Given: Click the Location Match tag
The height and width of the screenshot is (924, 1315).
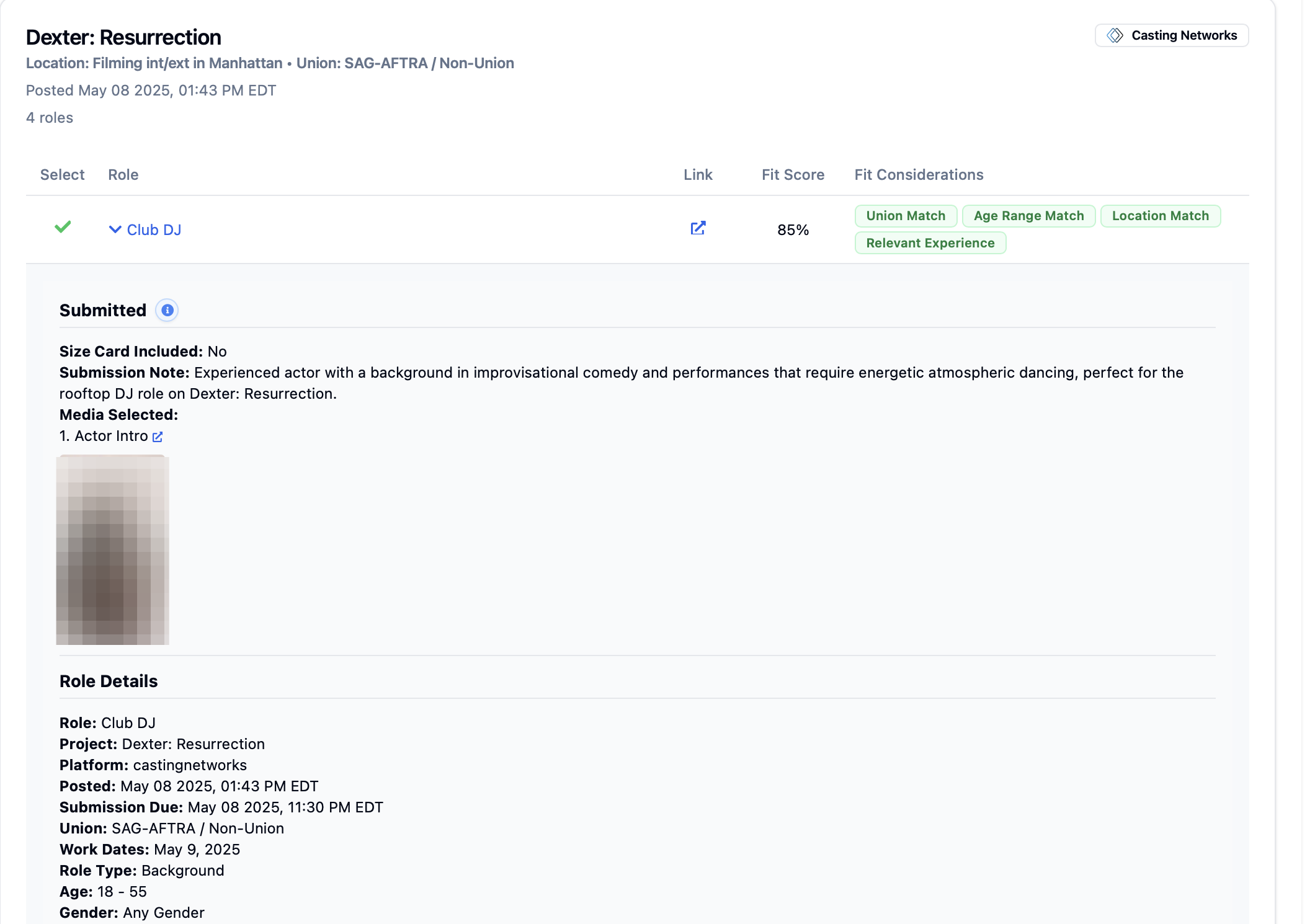Looking at the screenshot, I should point(1159,216).
